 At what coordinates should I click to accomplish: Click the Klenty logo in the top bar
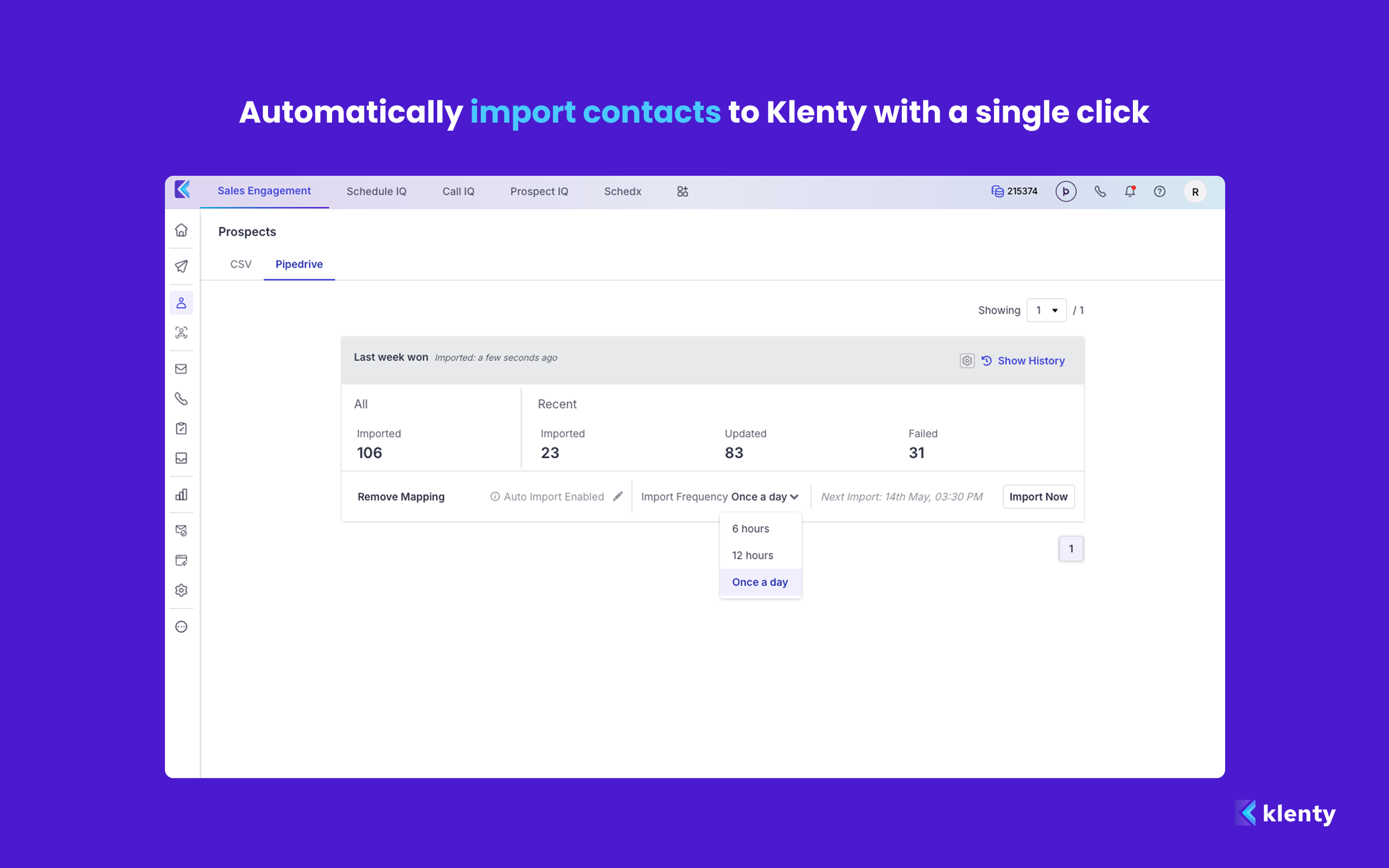tap(182, 189)
